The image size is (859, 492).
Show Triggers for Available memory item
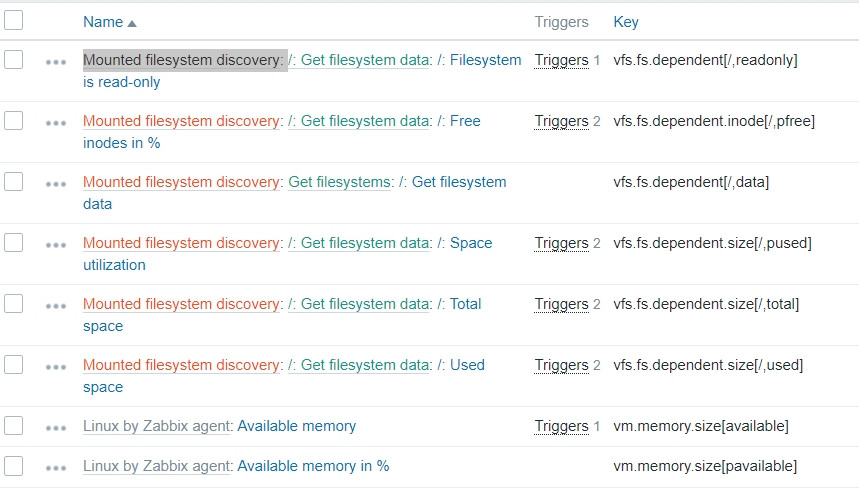pyautogui.click(x=561, y=426)
